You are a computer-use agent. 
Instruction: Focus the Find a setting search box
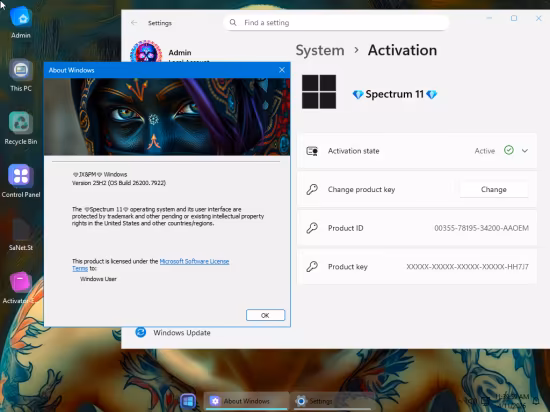coord(336,23)
